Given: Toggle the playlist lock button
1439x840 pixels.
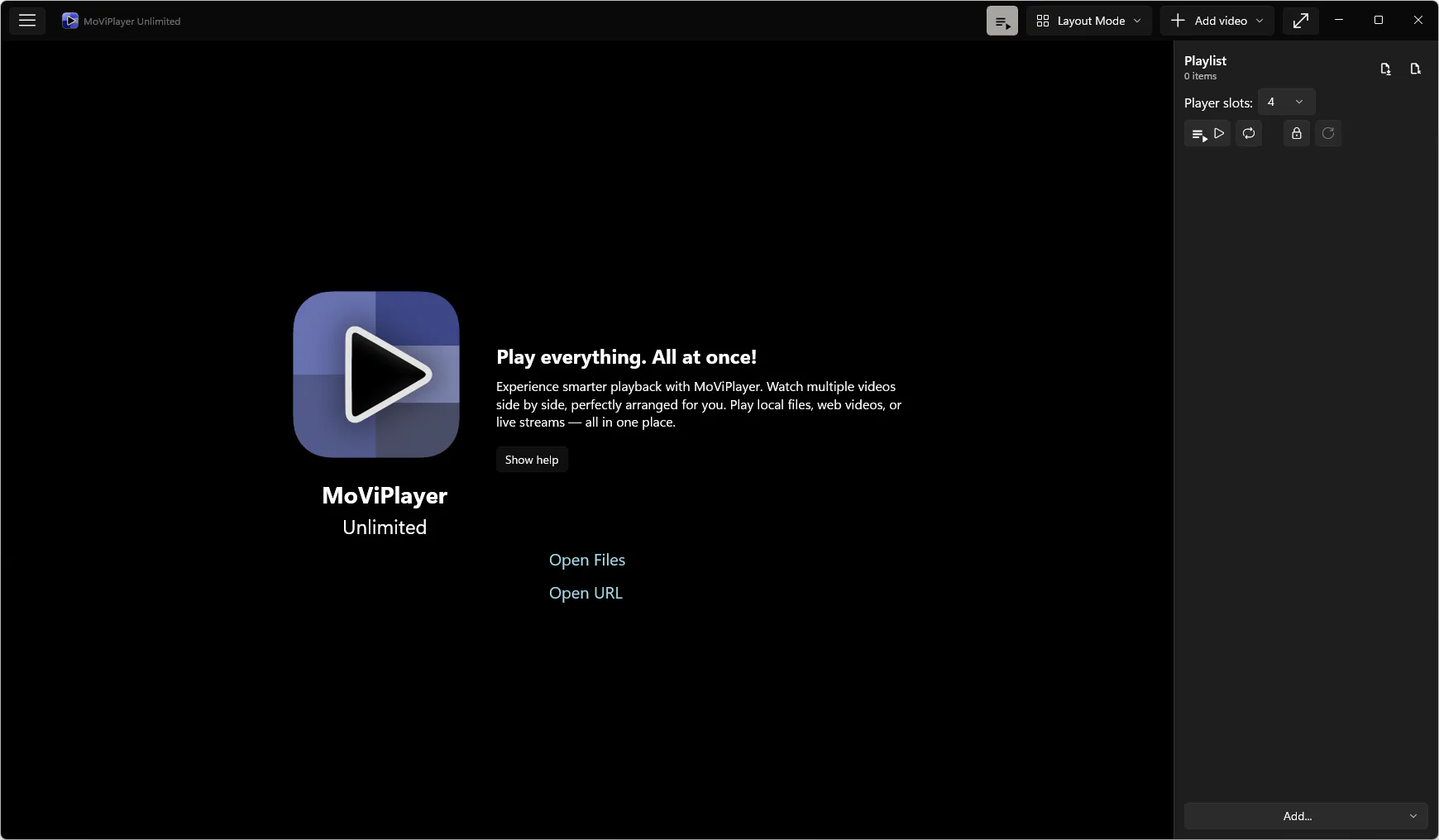Looking at the screenshot, I should [1297, 133].
